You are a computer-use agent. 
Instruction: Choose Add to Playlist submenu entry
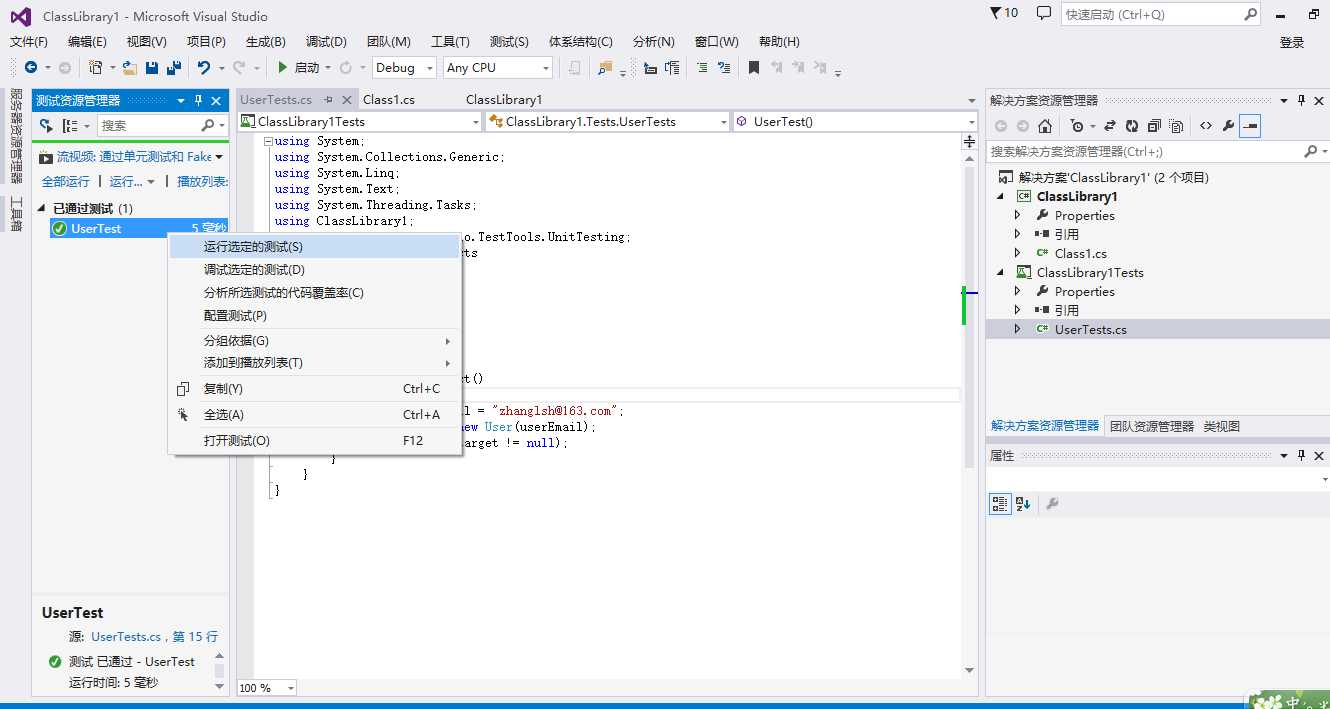tap(314, 362)
